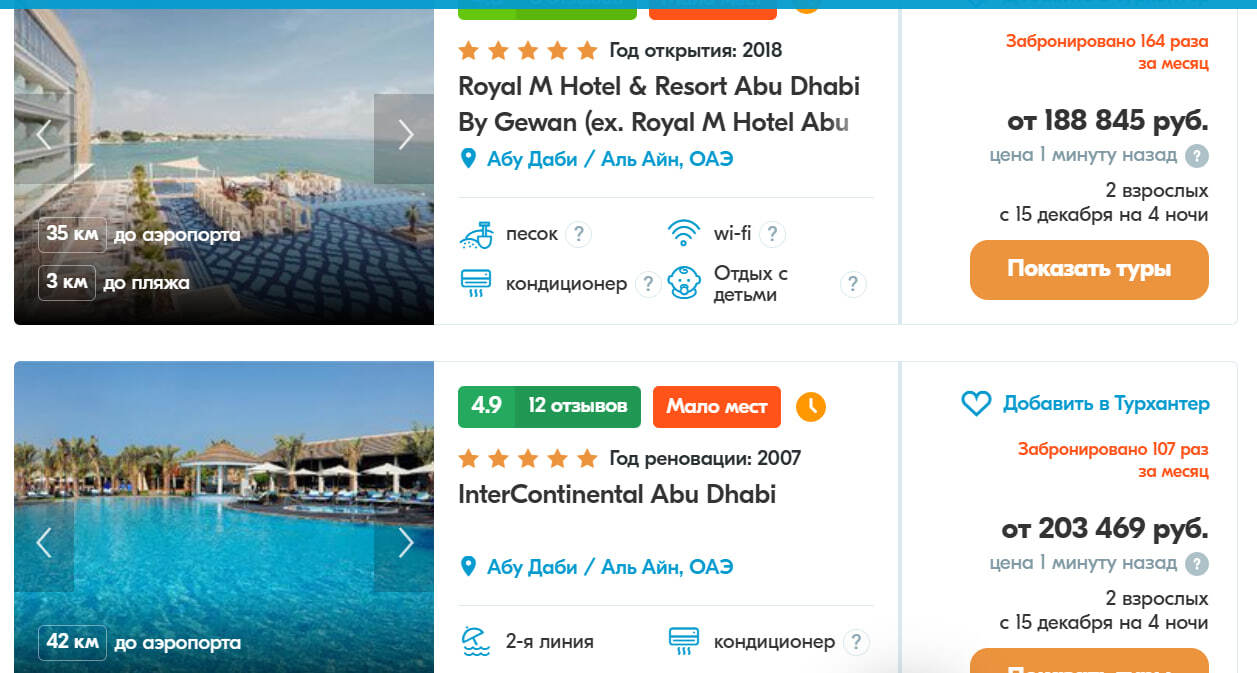Show previous photo of Royal M Hotel
1257x673 pixels.
[x=44, y=136]
